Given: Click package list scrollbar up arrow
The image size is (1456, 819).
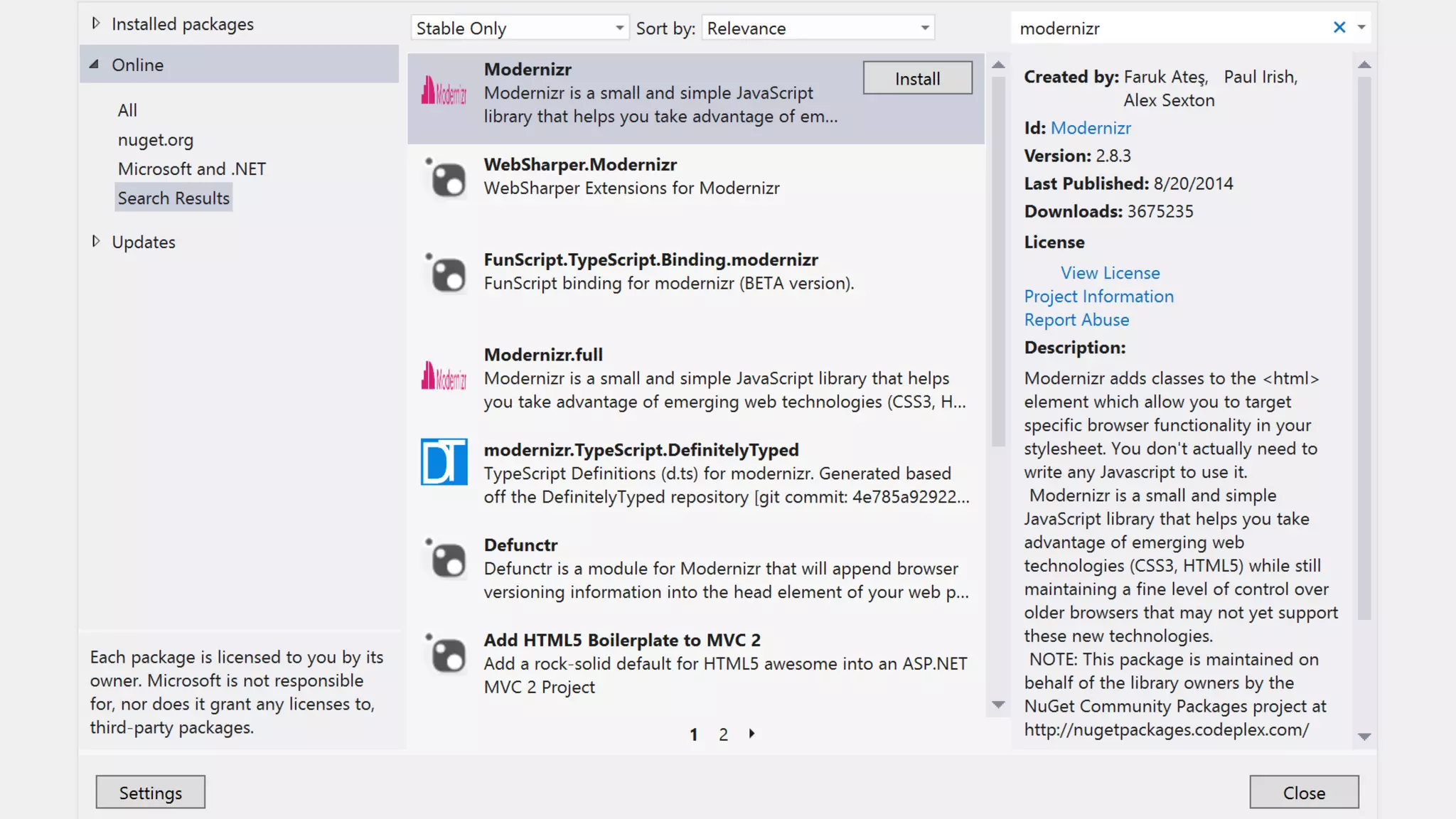Looking at the screenshot, I should pos(998,65).
